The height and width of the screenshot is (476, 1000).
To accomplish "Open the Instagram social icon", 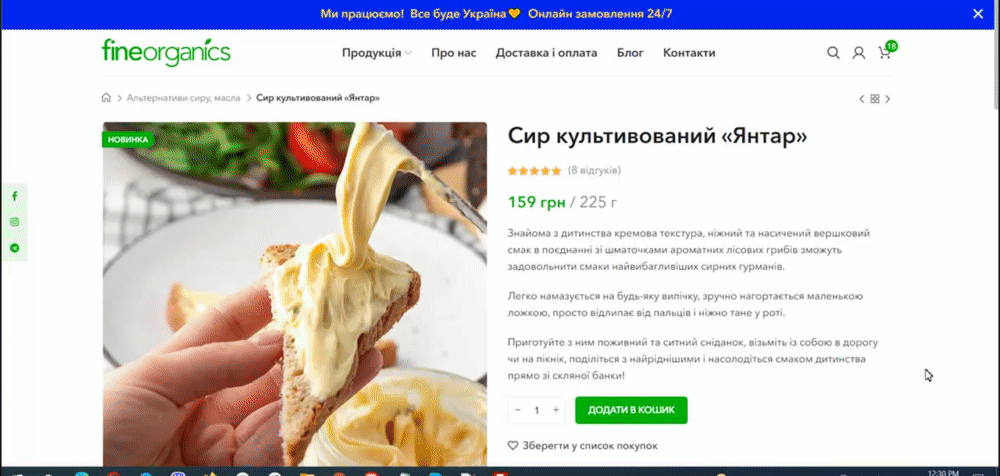I will (15, 222).
